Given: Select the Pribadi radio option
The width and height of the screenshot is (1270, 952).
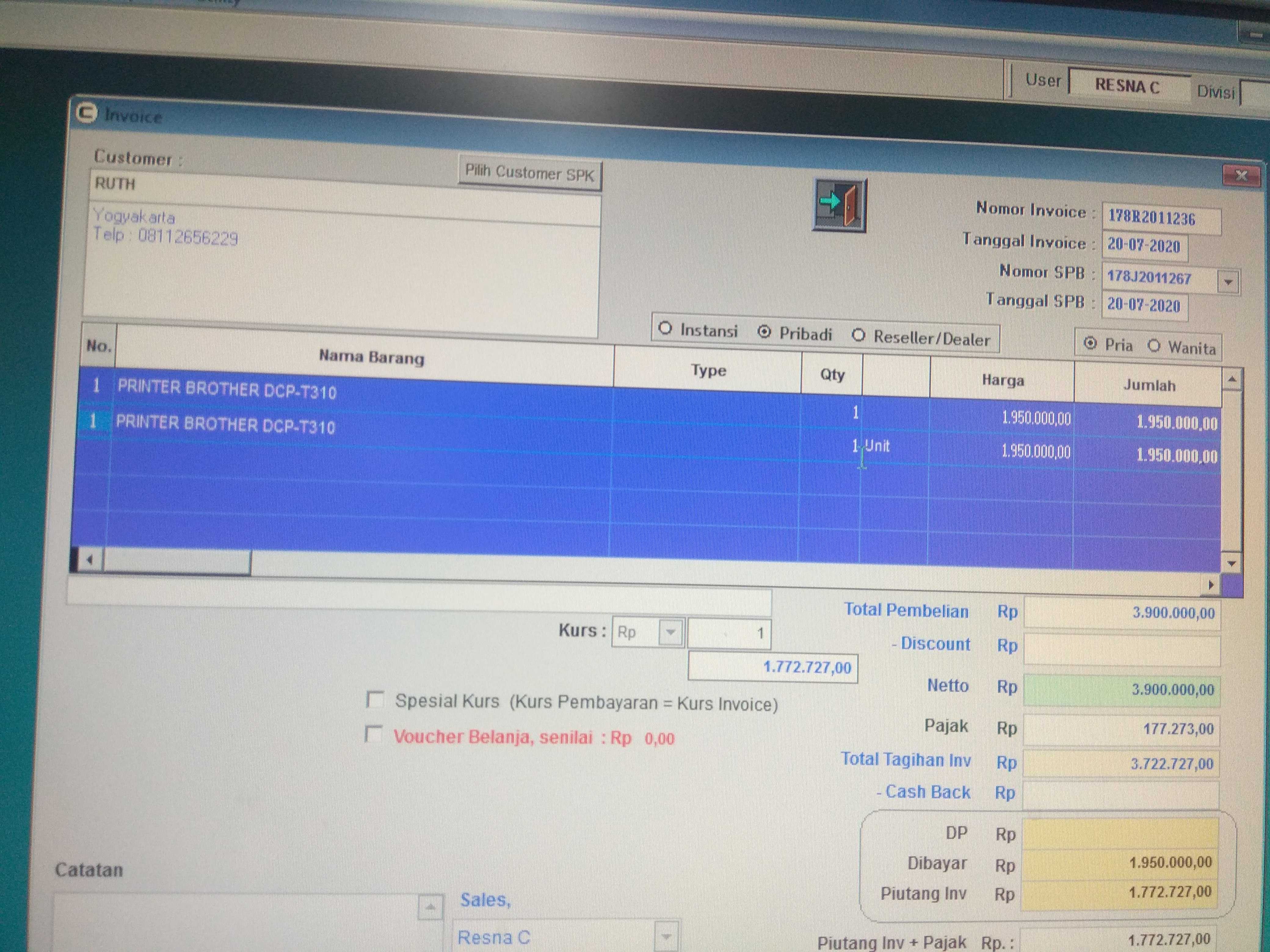Looking at the screenshot, I should (x=764, y=332).
